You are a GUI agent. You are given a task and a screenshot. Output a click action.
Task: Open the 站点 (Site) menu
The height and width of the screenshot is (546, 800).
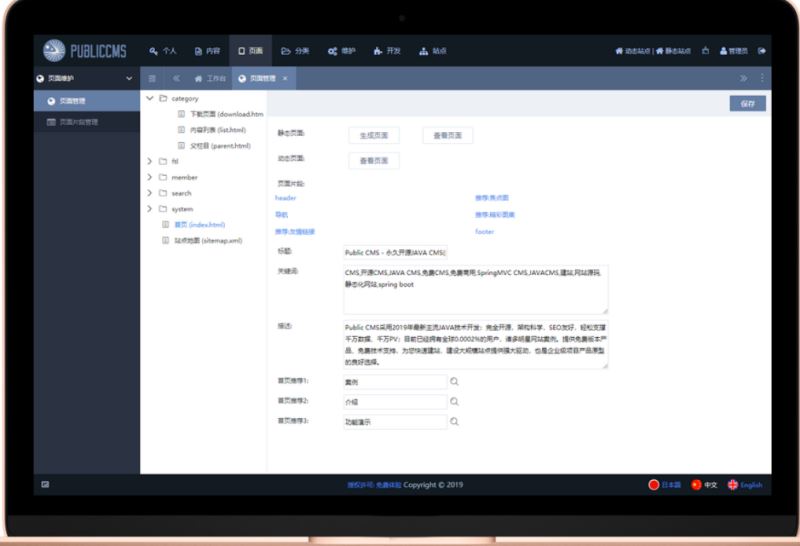(x=433, y=51)
